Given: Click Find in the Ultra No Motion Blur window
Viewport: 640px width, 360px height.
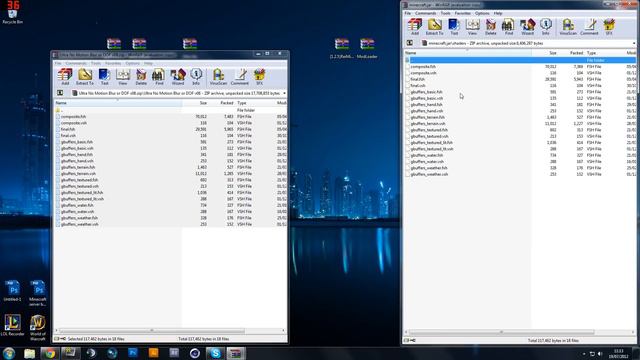Looking at the screenshot, I should click(159, 77).
